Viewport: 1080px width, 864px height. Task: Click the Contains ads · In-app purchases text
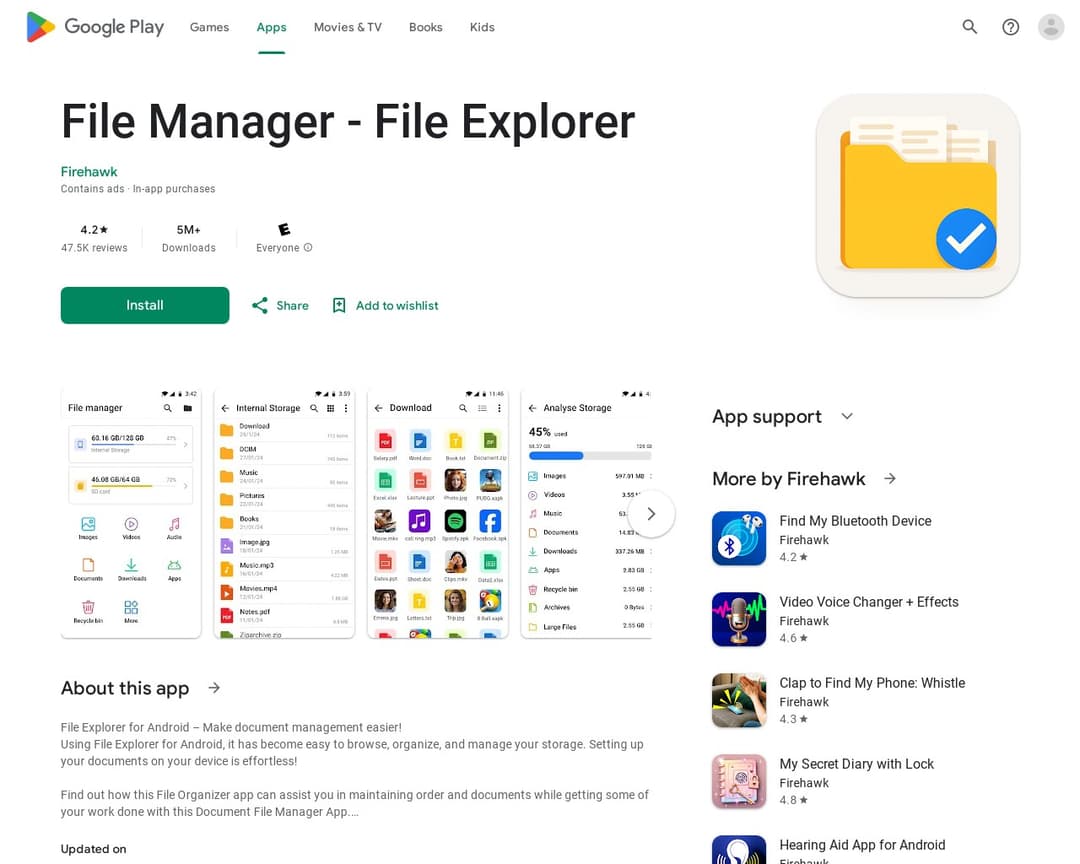138,189
